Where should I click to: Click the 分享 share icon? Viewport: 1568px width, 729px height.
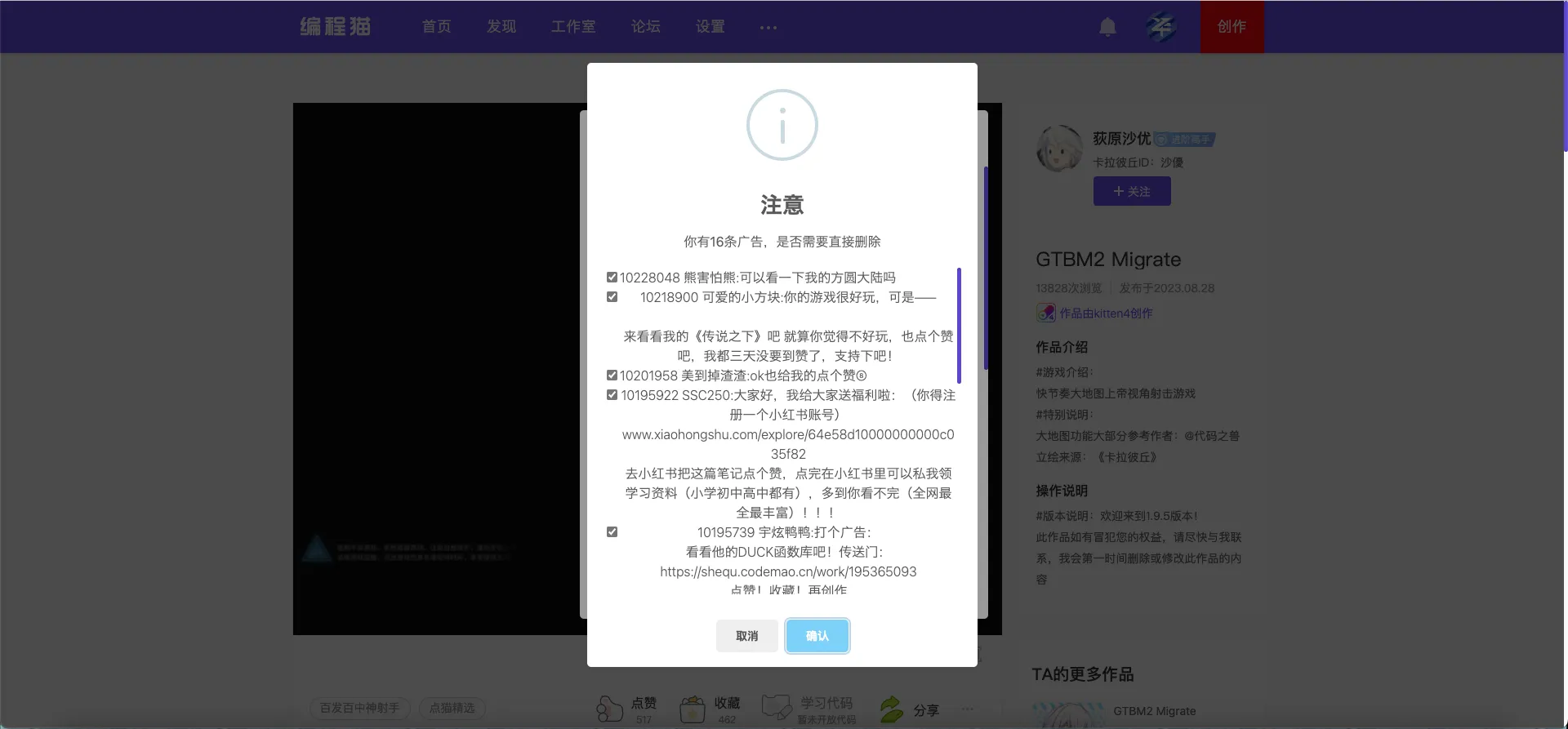point(891,709)
